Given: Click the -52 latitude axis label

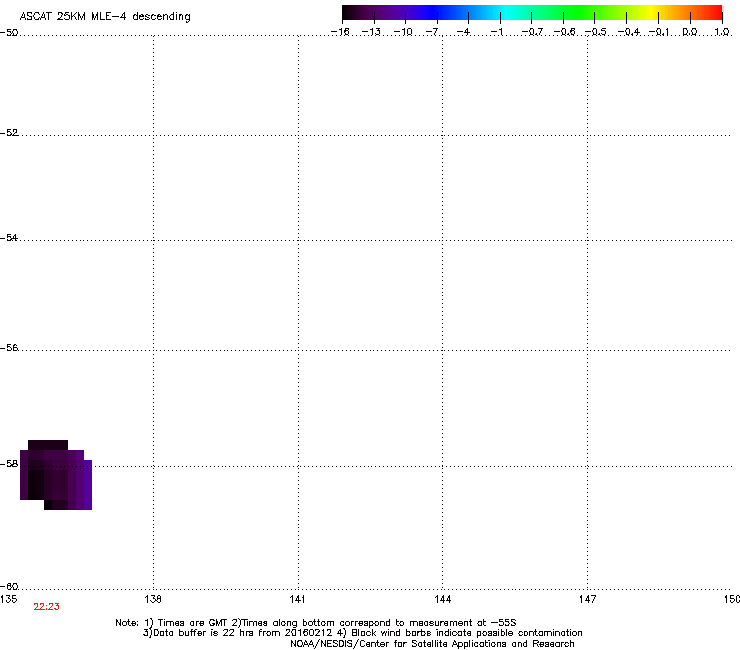Looking at the screenshot, I should (9, 133).
